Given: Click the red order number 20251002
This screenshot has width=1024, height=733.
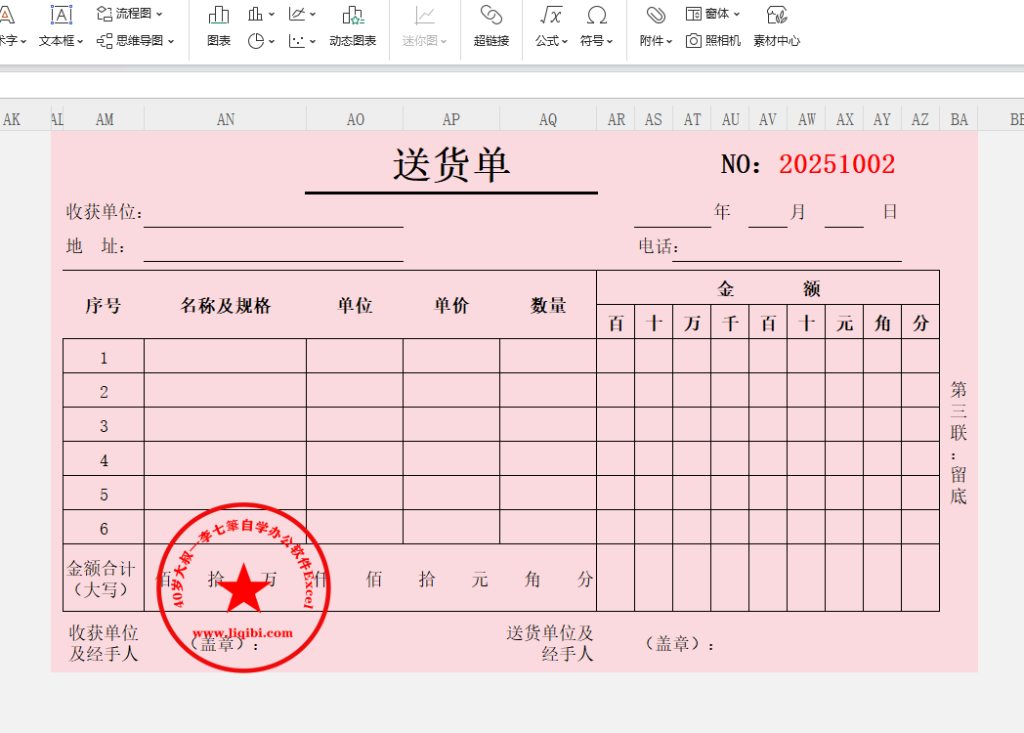Looking at the screenshot, I should pyautogui.click(x=836, y=165).
